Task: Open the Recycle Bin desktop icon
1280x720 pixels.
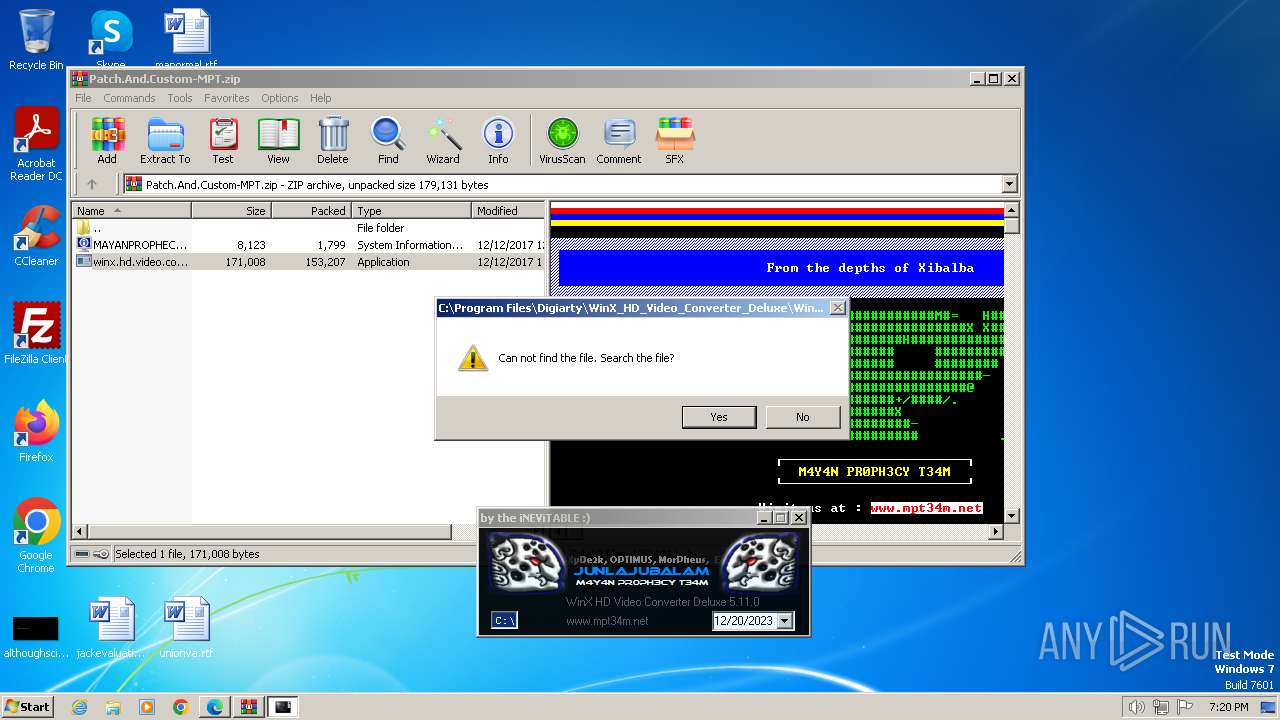Action: pos(36,40)
